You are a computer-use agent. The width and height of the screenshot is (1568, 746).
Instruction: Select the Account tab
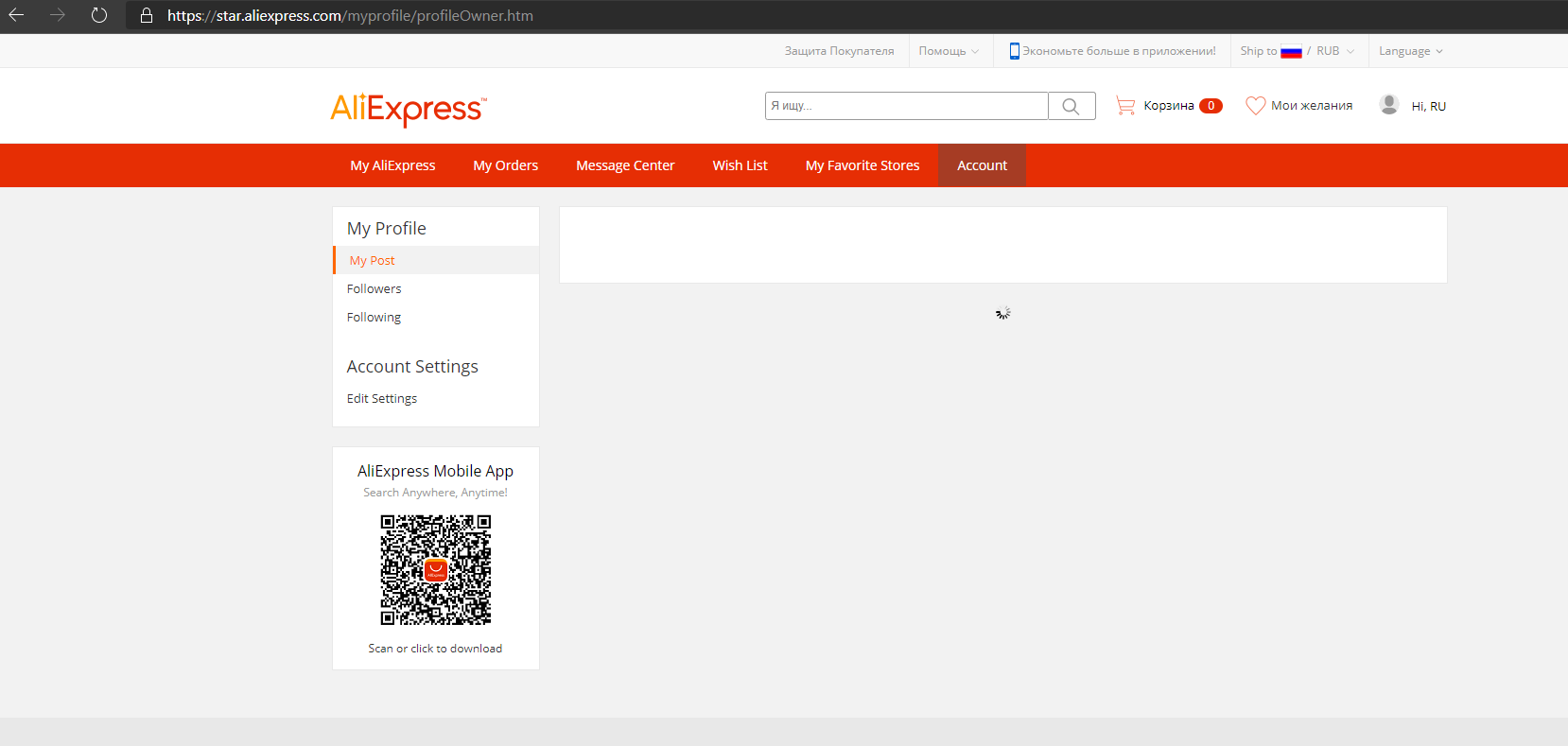[982, 165]
